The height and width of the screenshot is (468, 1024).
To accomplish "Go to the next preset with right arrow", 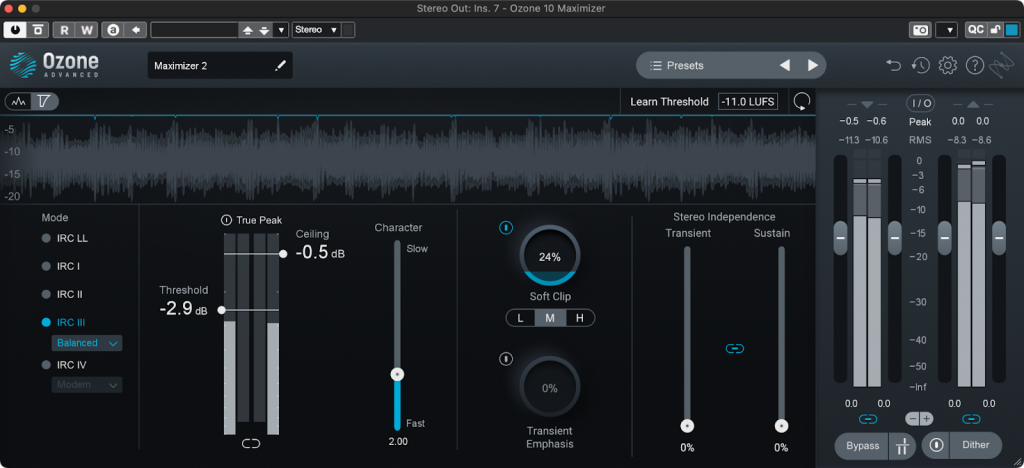I will click(812, 65).
